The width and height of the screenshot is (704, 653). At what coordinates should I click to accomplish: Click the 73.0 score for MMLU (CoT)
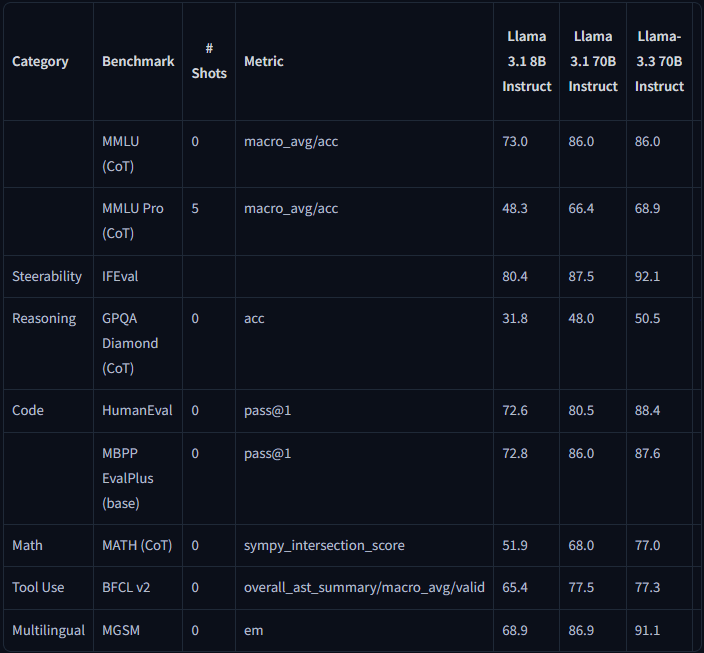(x=515, y=141)
